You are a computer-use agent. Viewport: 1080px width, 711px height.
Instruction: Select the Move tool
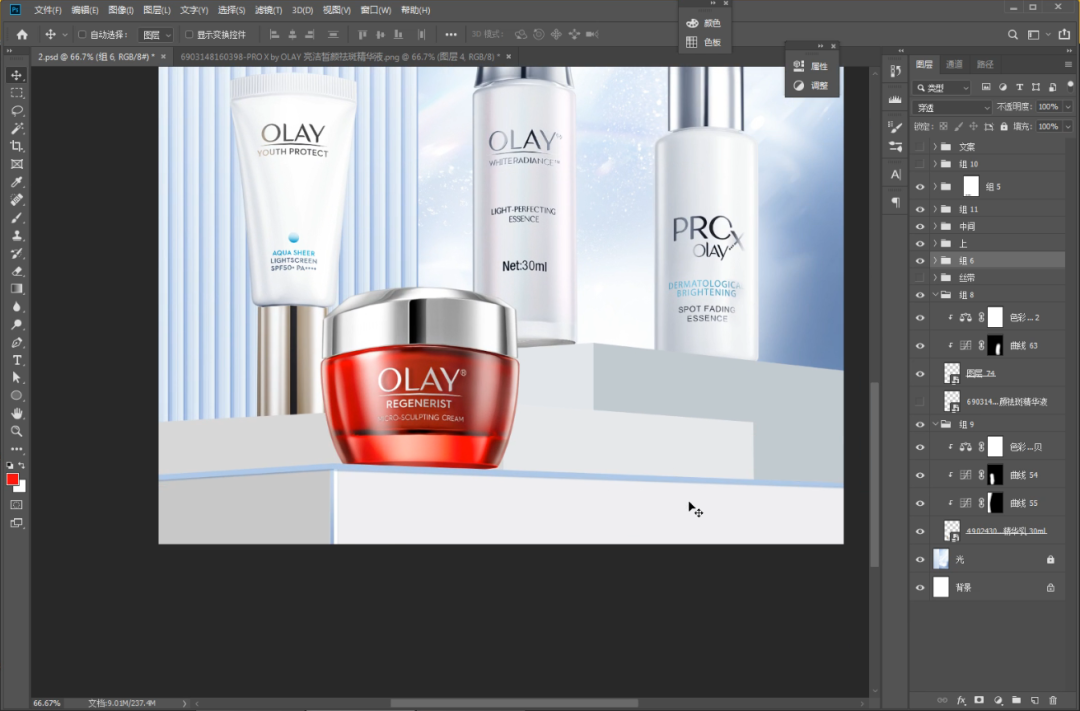pos(17,75)
